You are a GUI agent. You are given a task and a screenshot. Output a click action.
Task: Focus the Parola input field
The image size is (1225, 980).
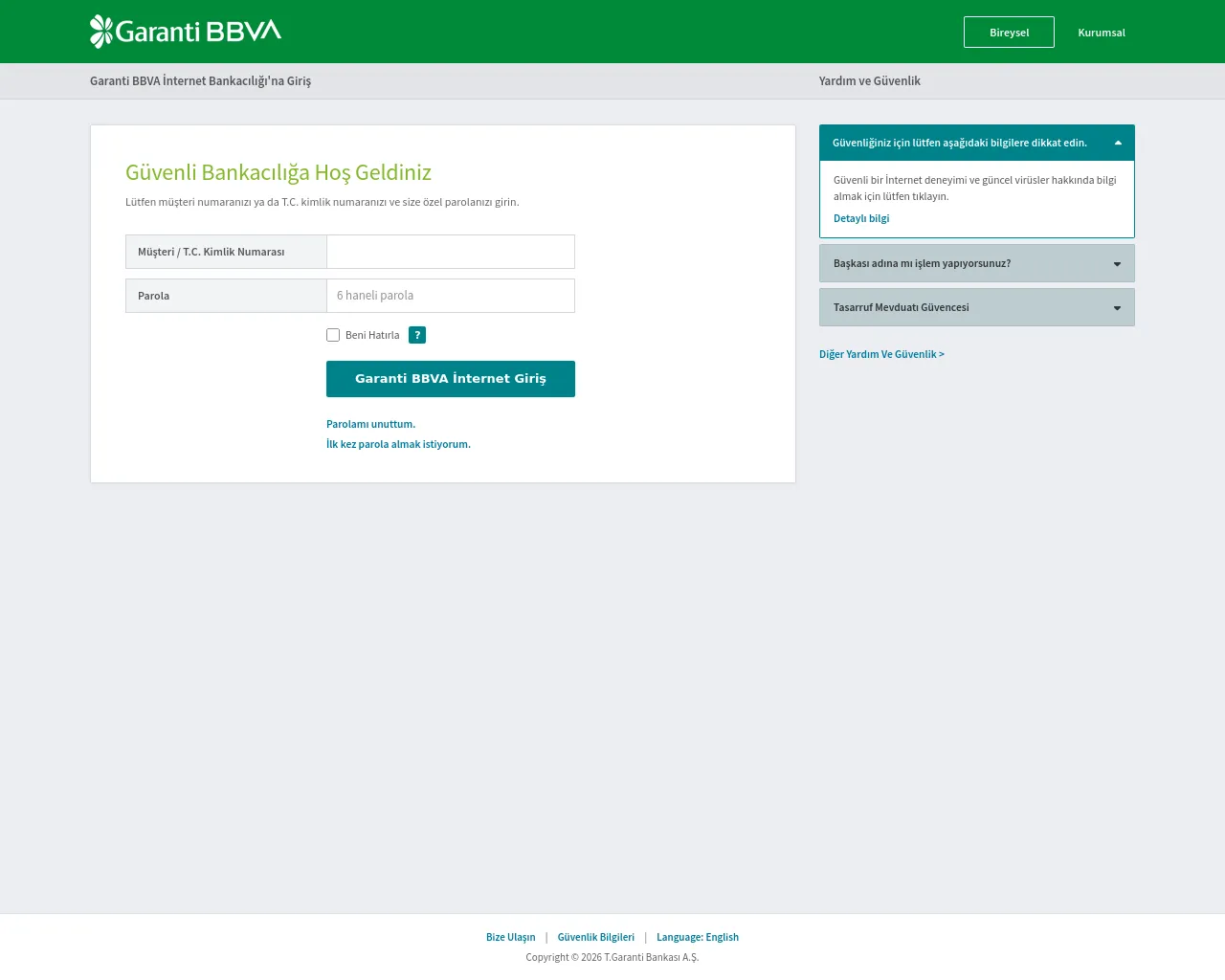[451, 296]
